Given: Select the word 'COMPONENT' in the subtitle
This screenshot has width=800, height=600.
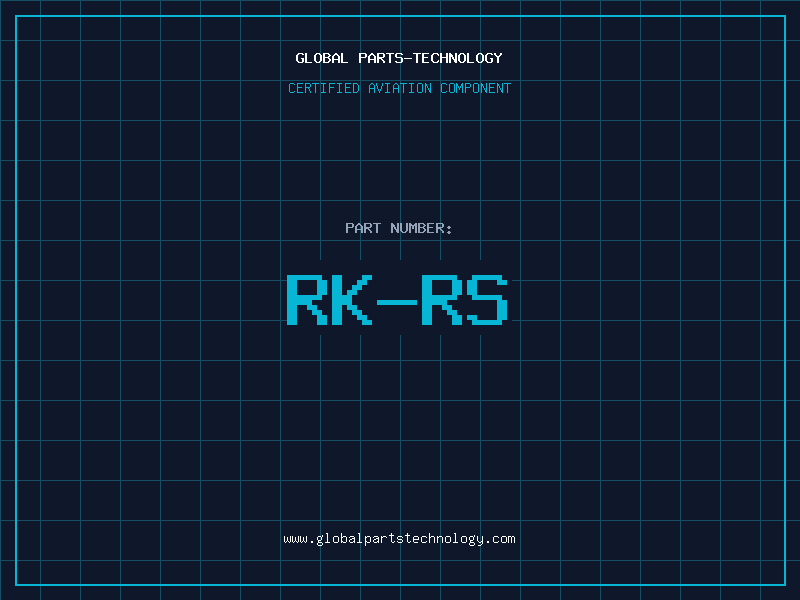Looking at the screenshot, I should [475, 88].
